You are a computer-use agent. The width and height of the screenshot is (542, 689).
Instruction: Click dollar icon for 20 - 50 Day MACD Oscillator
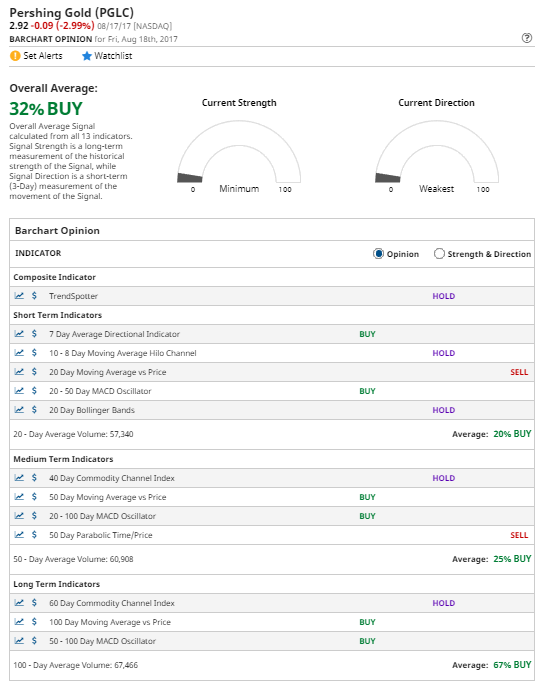click(x=34, y=391)
